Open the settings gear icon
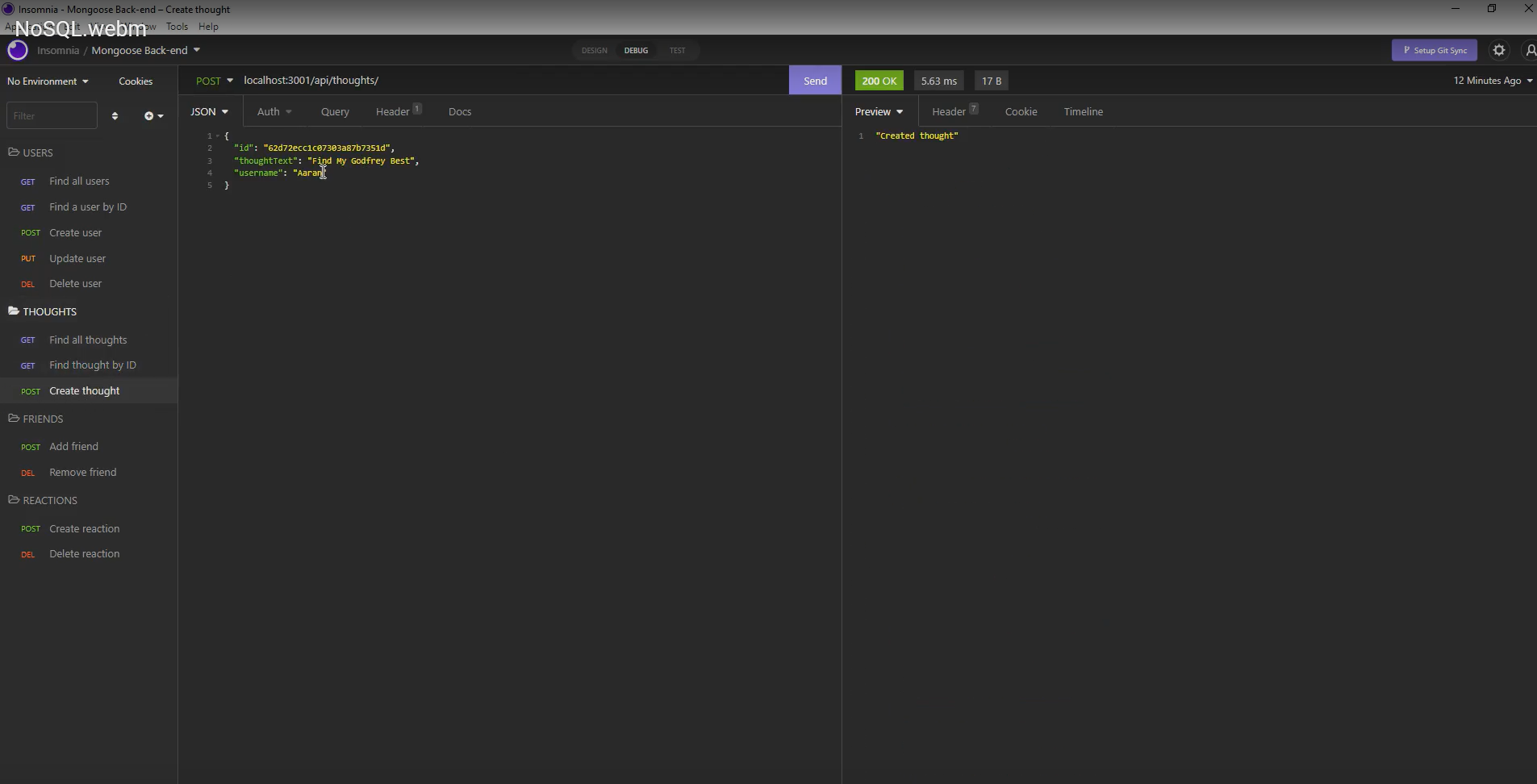The width and height of the screenshot is (1537, 784). [1499, 50]
